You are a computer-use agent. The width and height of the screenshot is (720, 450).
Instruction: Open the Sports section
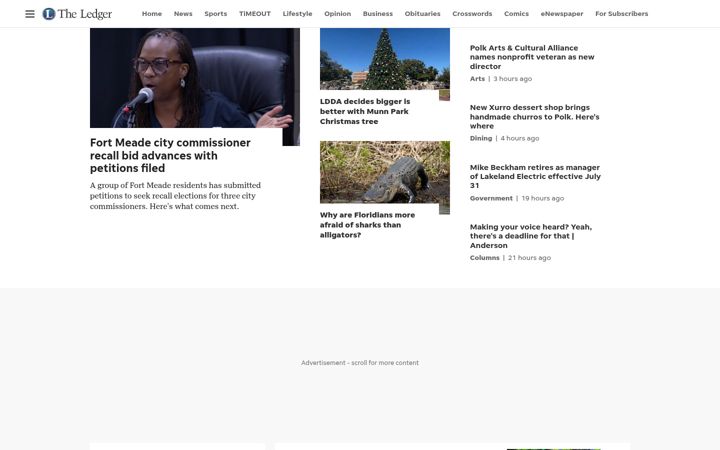215,14
